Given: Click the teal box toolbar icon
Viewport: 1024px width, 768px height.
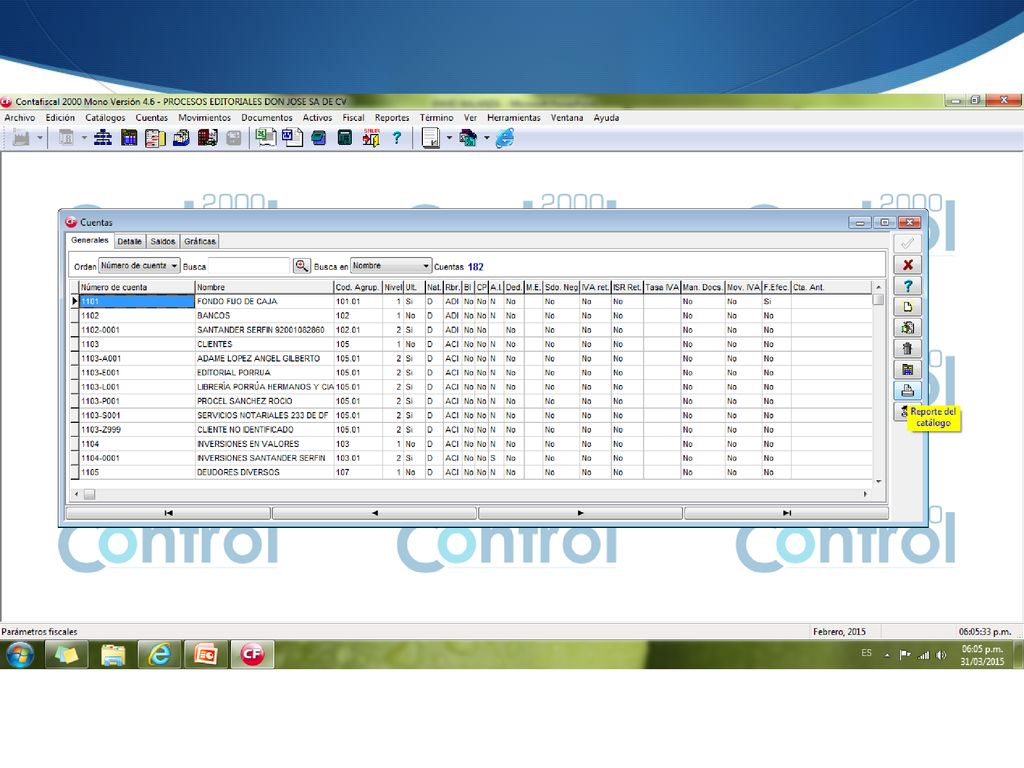Looking at the screenshot, I should 319,138.
